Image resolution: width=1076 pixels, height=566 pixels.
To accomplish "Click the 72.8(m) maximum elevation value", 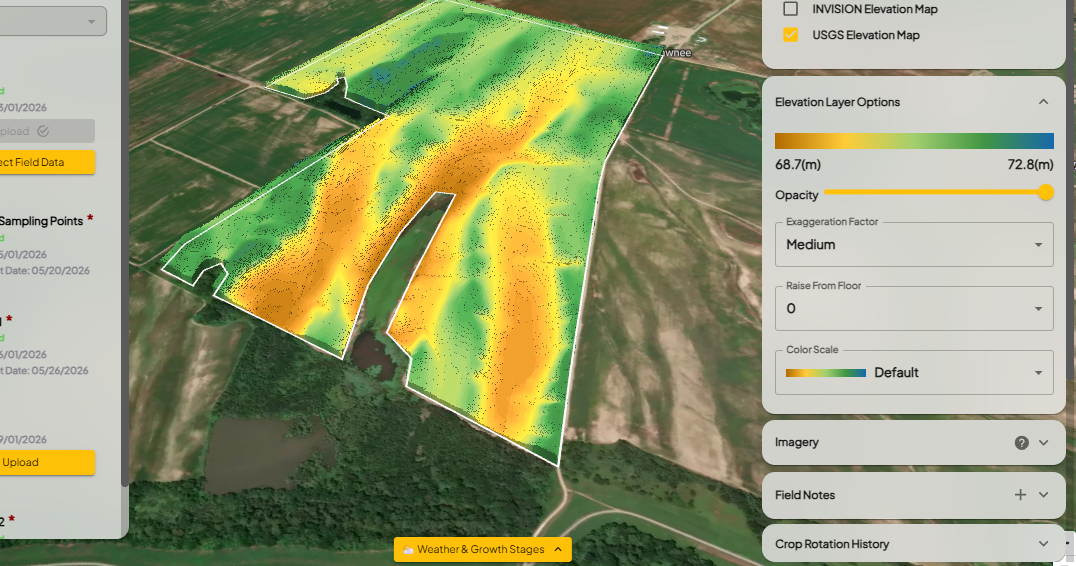I will [x=1030, y=165].
